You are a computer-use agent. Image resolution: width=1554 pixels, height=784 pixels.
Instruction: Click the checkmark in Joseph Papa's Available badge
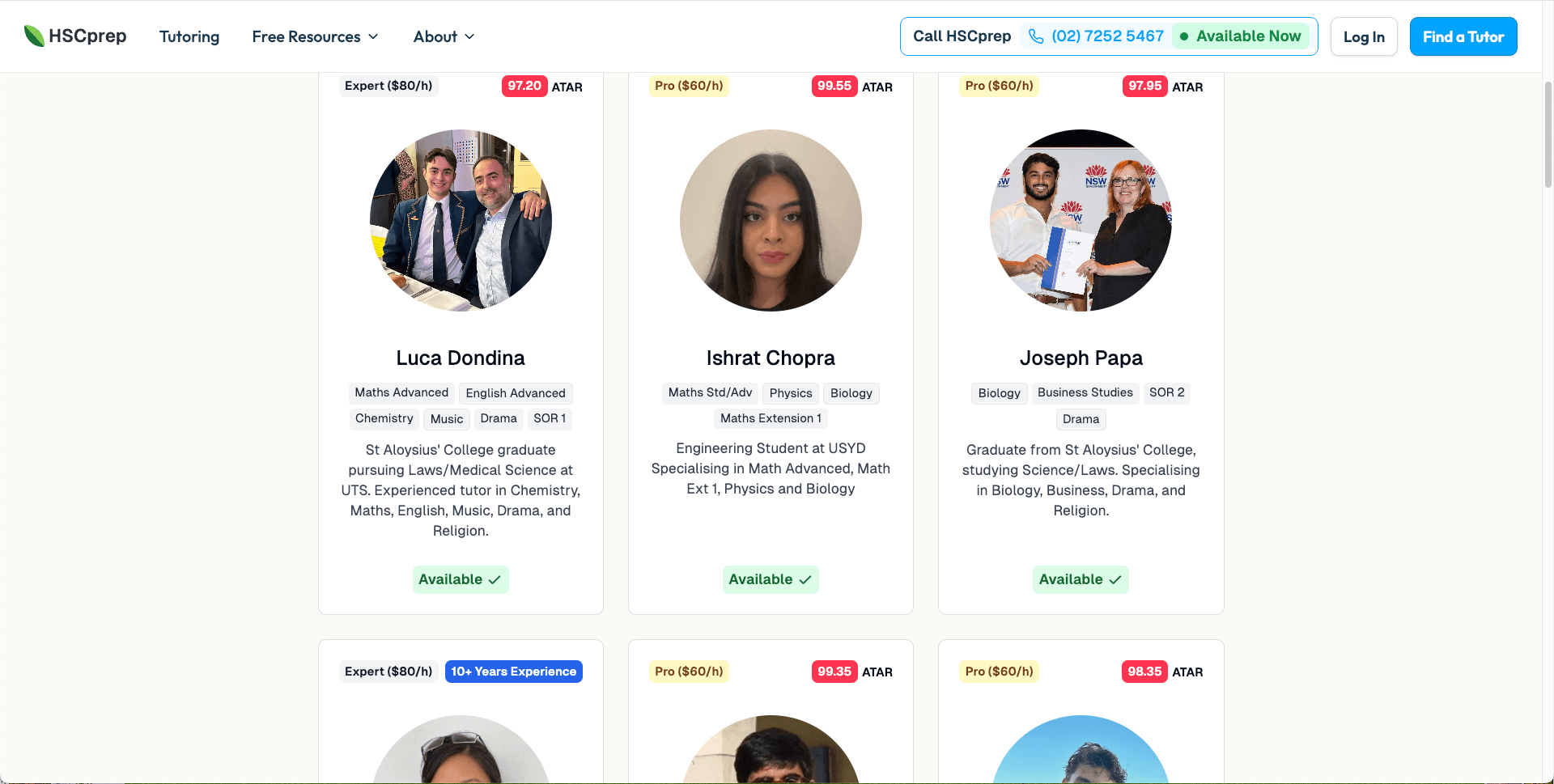point(1115,580)
